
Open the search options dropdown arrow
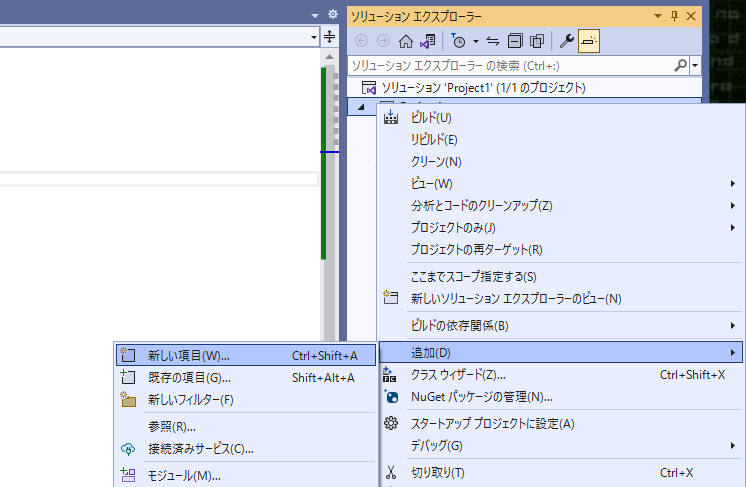pos(695,66)
